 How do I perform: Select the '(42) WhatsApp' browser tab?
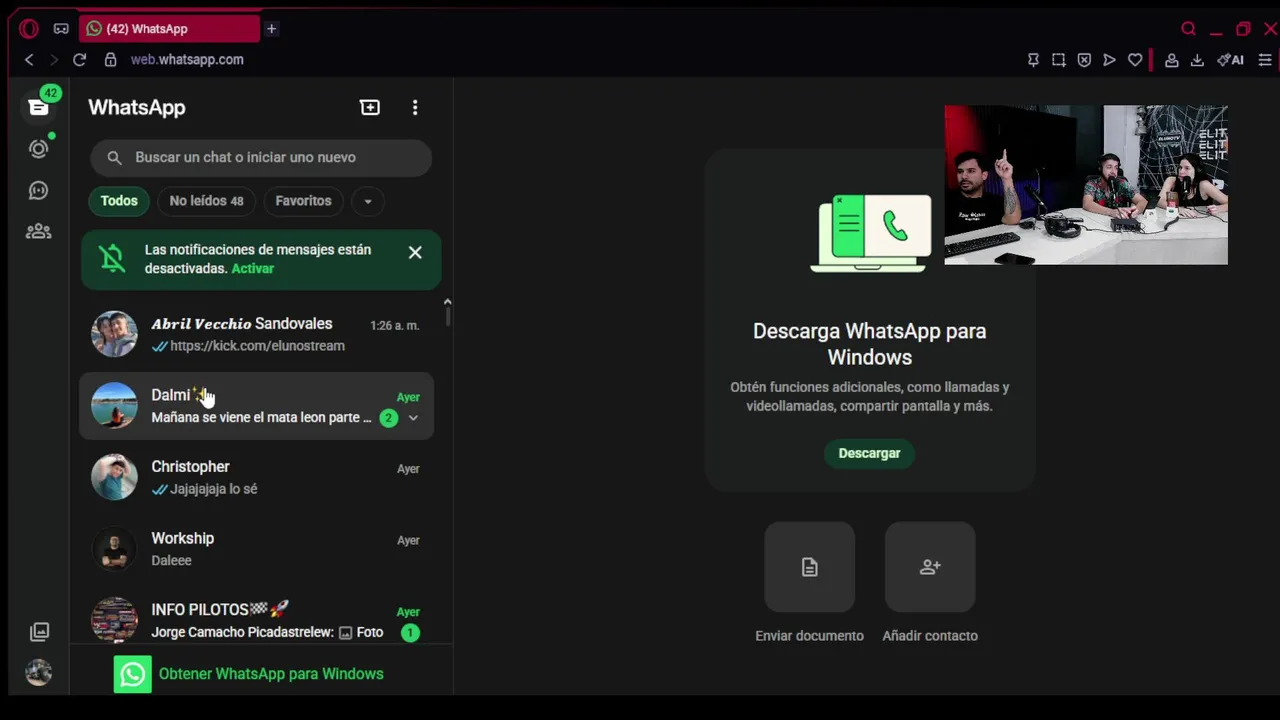pyautogui.click(x=168, y=29)
